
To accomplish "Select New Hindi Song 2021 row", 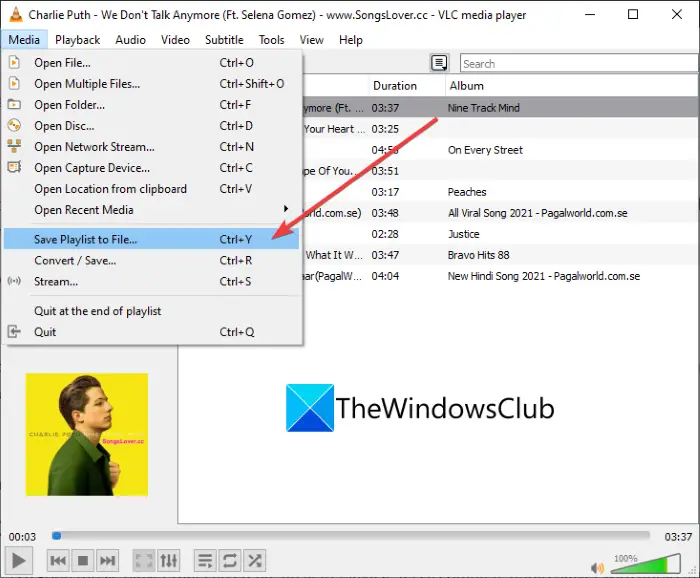I will (x=500, y=276).
